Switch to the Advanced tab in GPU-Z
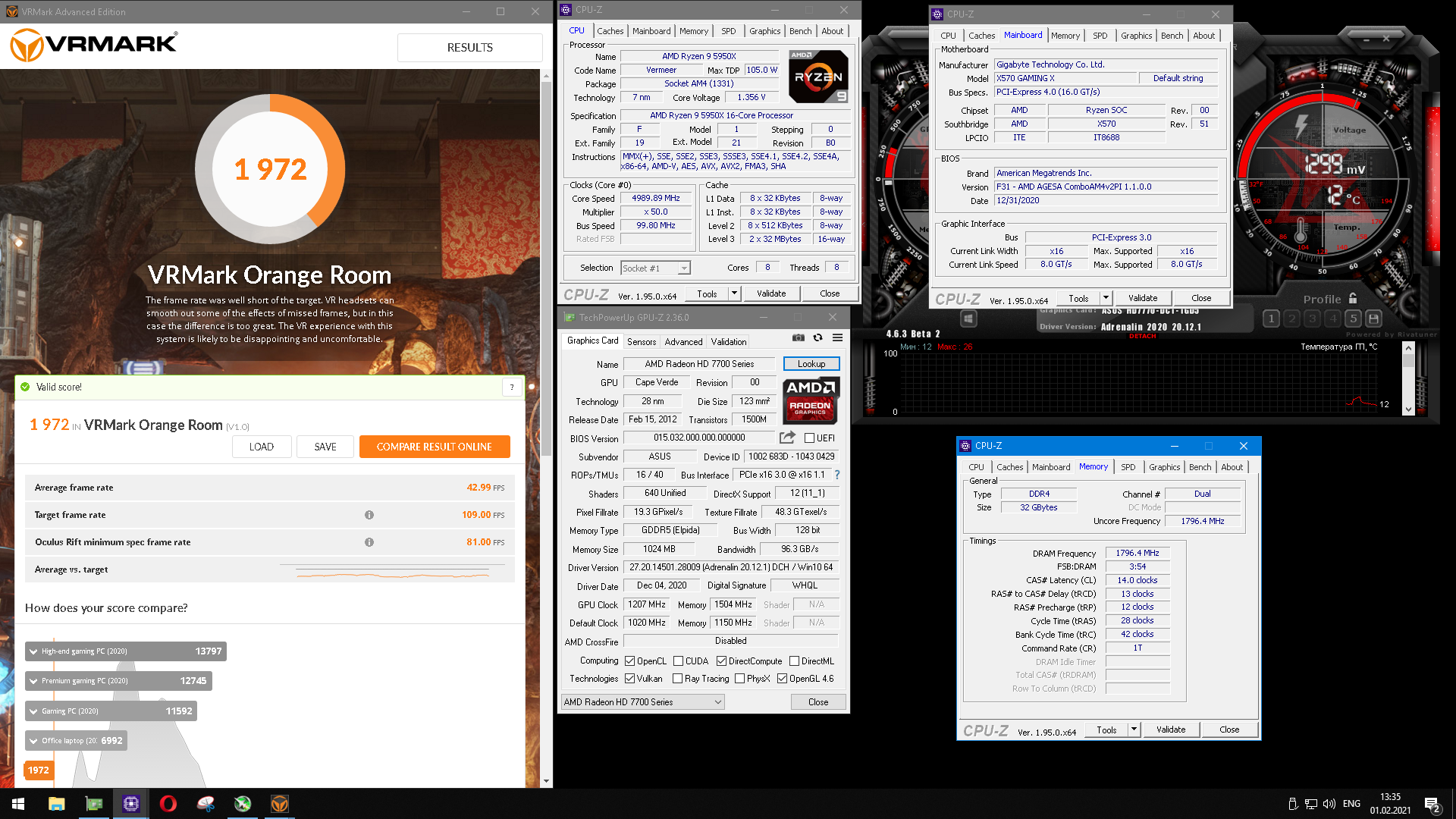The image size is (1456, 819). [683, 342]
